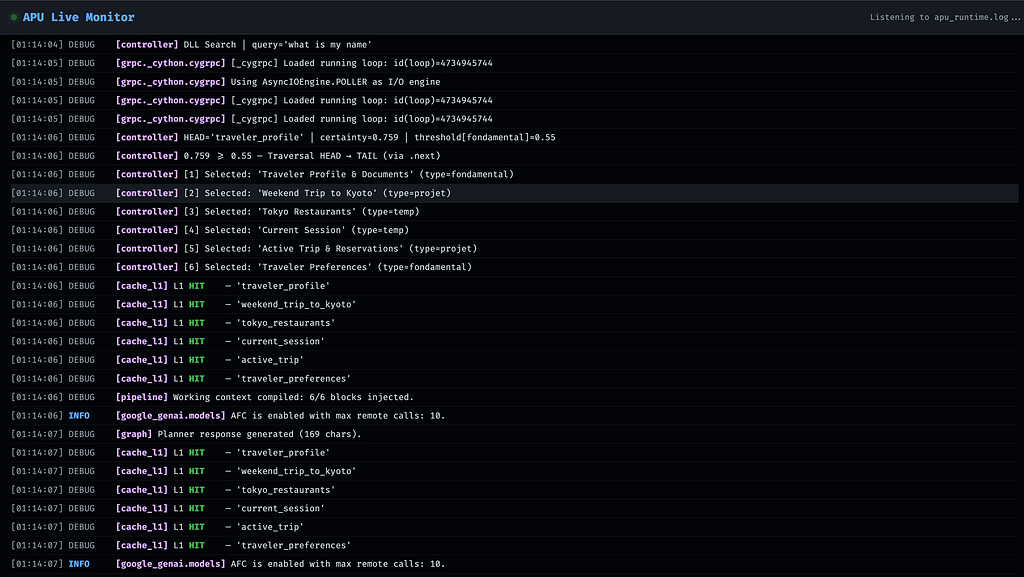Click the 01:14:06 INFO google_genai.models line

pyautogui.click(x=515, y=416)
